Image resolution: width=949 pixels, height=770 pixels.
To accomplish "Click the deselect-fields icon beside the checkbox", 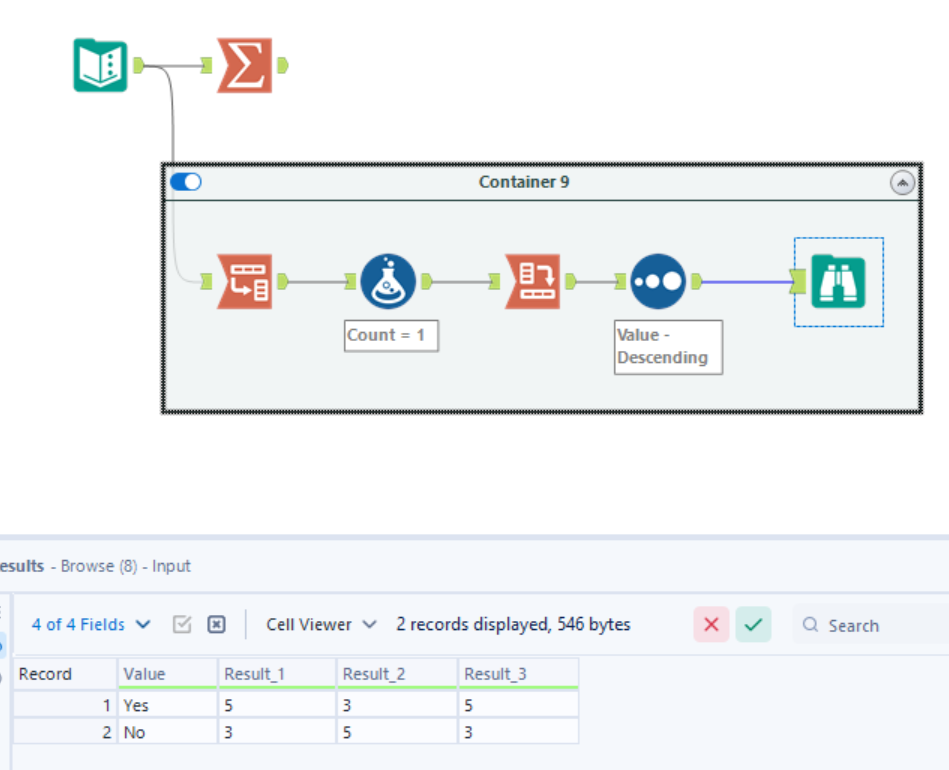I will pyautogui.click(x=215, y=624).
